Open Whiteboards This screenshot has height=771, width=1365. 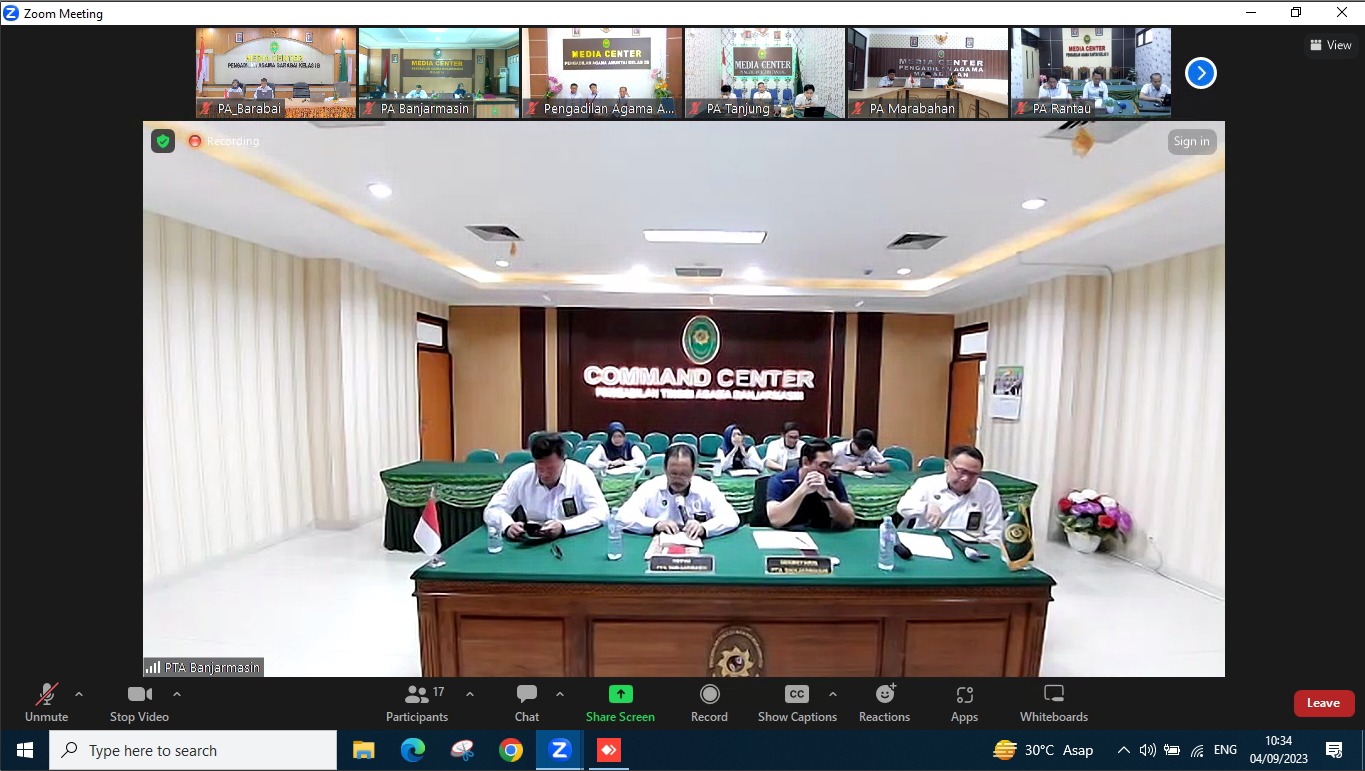tap(1053, 702)
